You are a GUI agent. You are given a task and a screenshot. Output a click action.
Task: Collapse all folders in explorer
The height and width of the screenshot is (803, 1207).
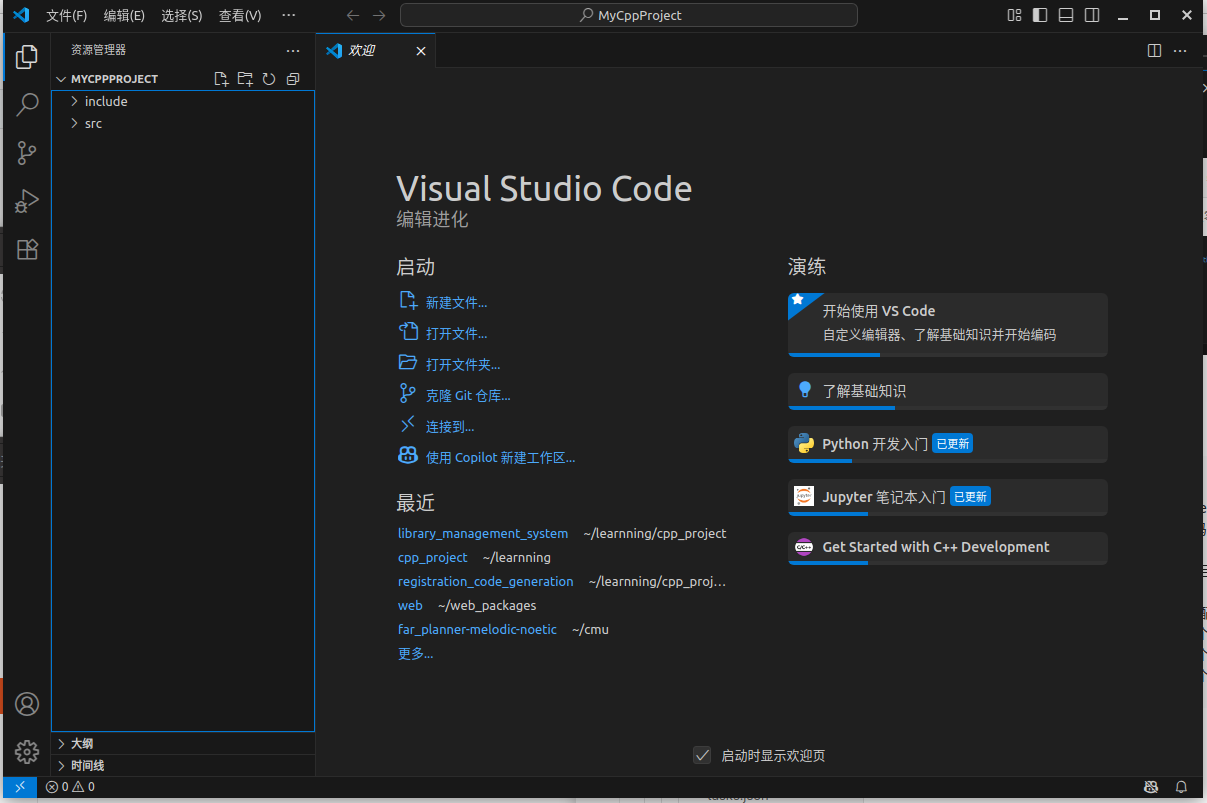point(293,79)
